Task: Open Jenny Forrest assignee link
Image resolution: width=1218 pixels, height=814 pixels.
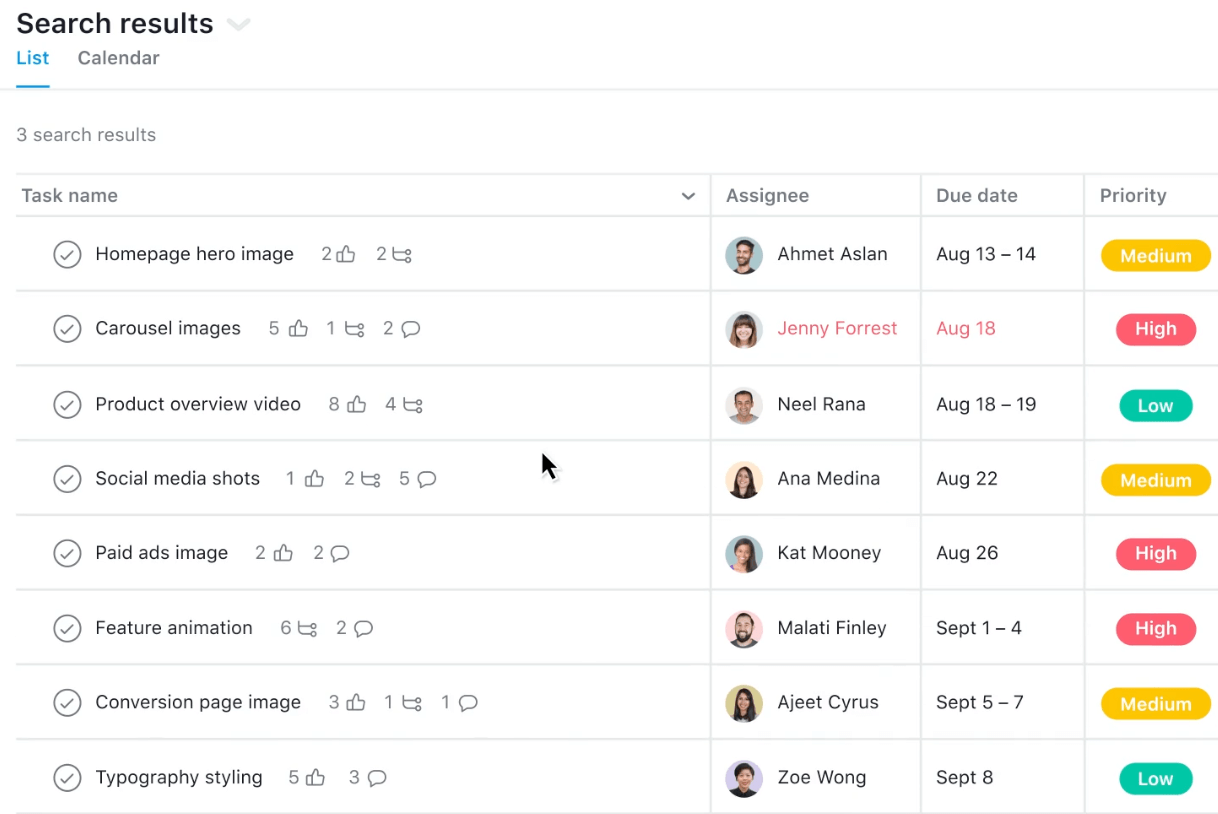Action: point(837,328)
